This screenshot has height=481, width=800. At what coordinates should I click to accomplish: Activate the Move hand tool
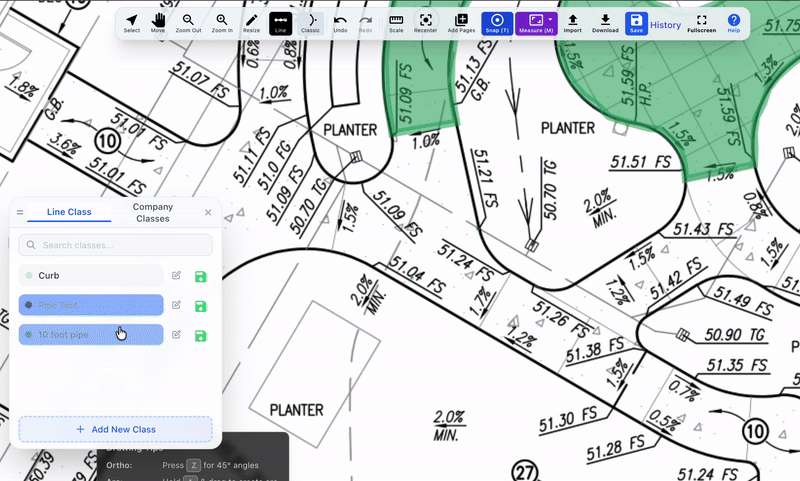click(158, 23)
